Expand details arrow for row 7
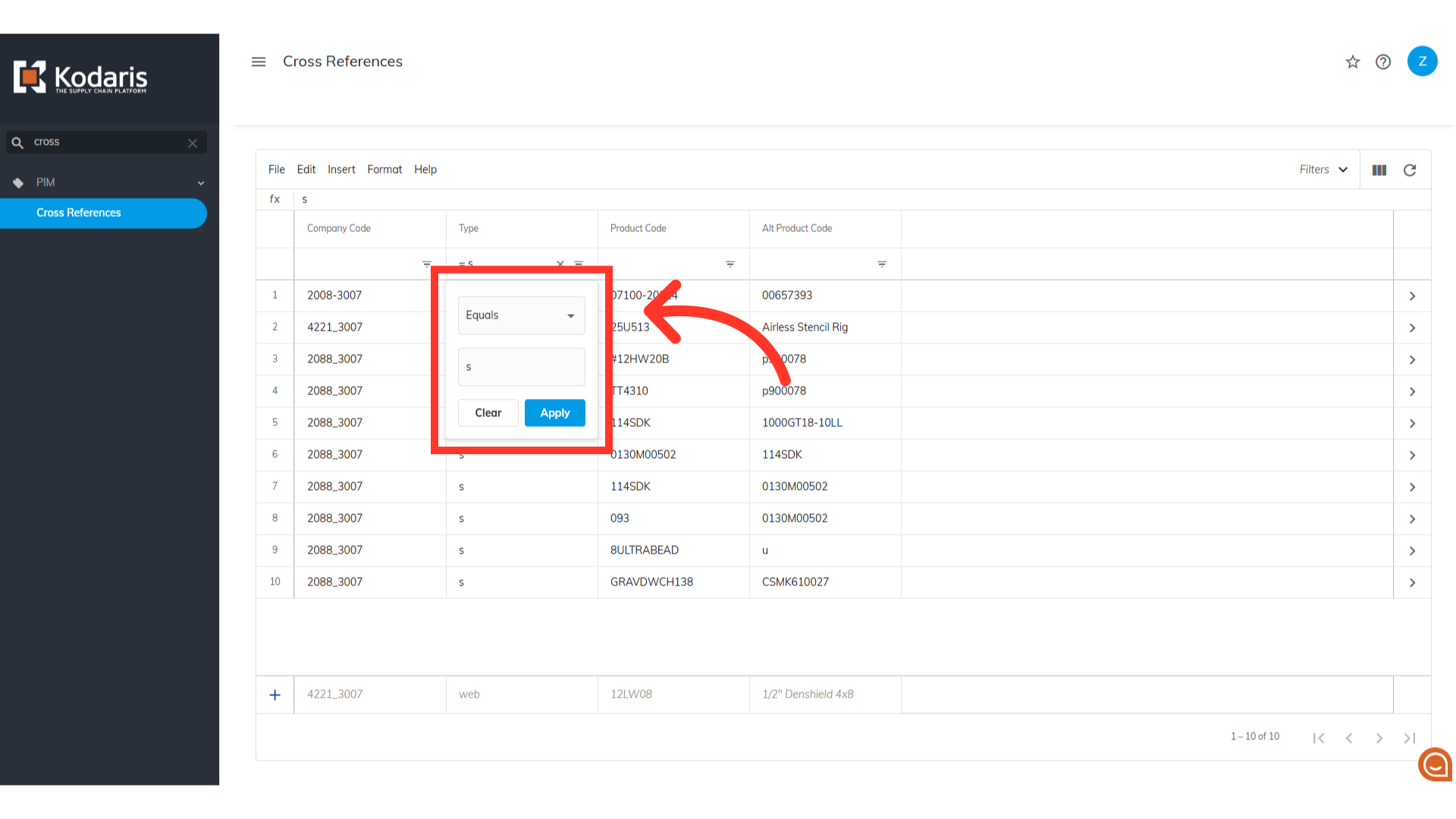The width and height of the screenshot is (1456, 819). (1412, 487)
